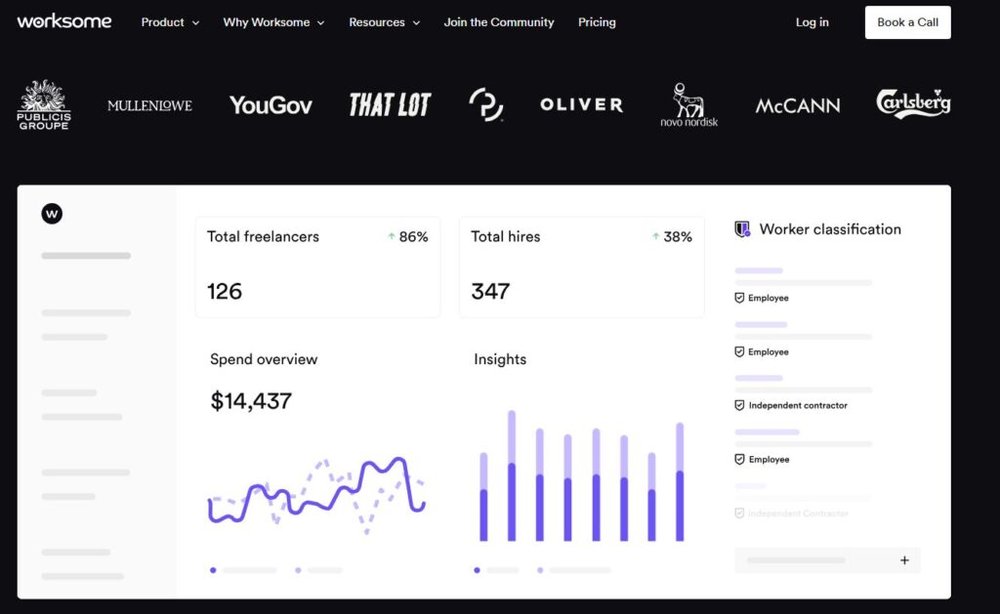Image resolution: width=1000 pixels, height=614 pixels.
Task: Open the Pricing page
Action: [x=597, y=22]
